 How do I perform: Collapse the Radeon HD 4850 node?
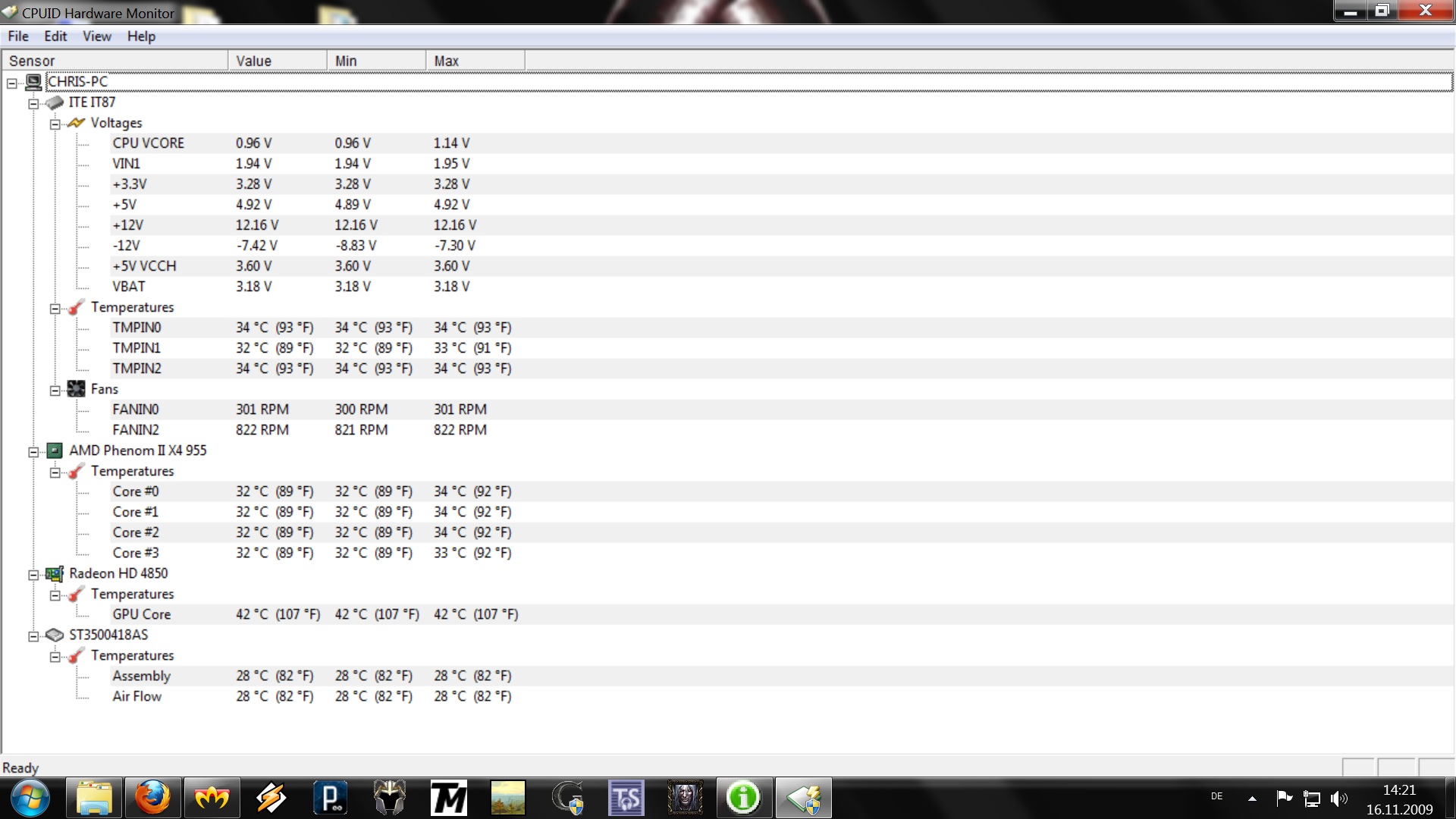coord(33,574)
